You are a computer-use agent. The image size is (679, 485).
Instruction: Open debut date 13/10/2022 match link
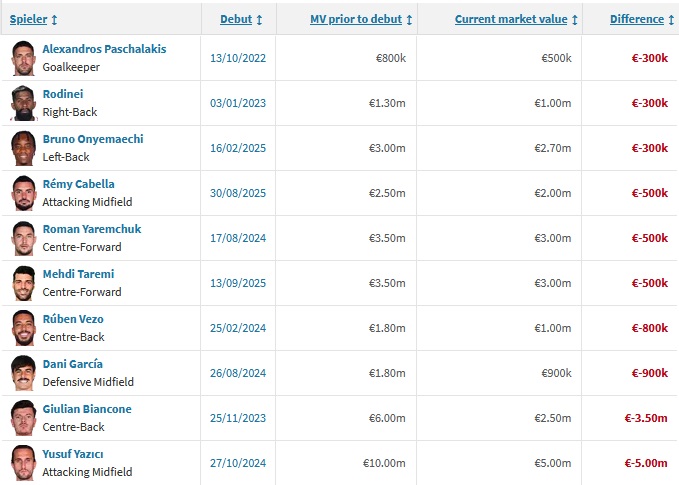tap(236, 58)
